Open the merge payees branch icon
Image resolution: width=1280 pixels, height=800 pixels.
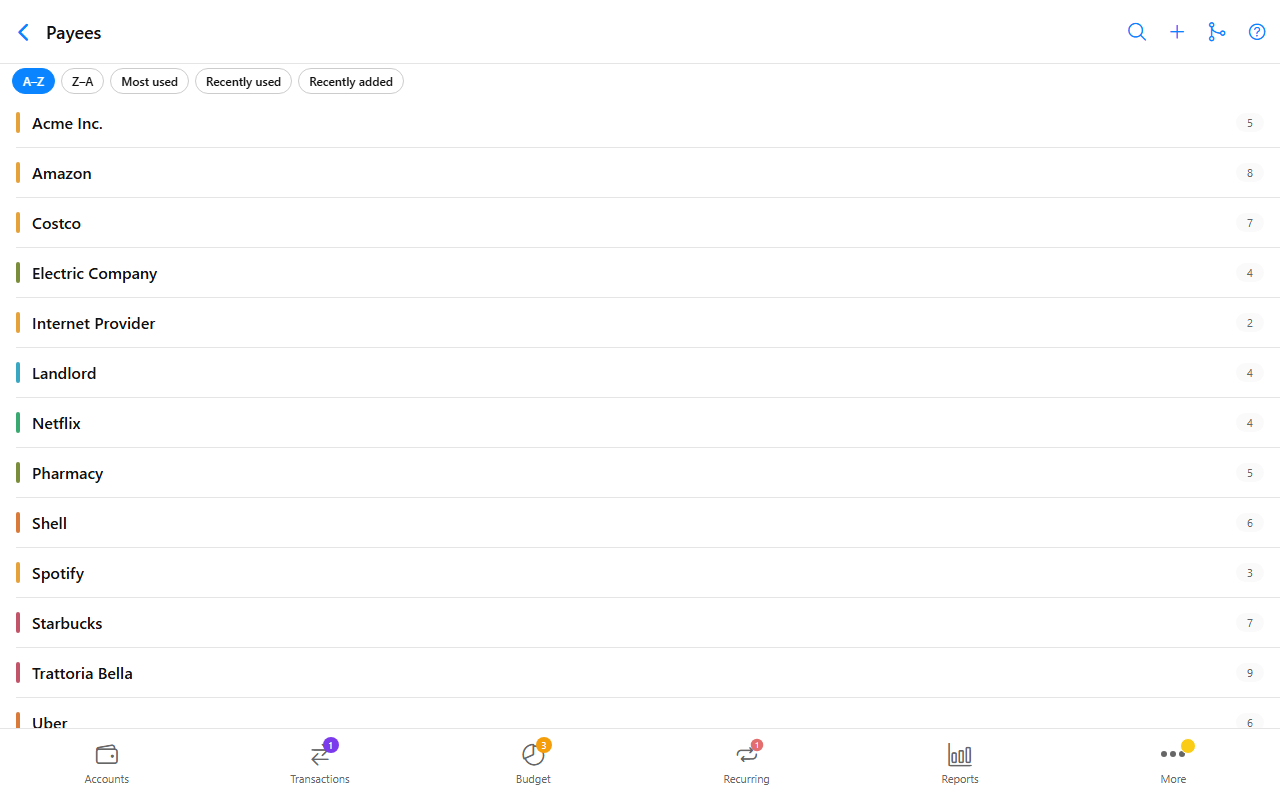click(x=1217, y=32)
